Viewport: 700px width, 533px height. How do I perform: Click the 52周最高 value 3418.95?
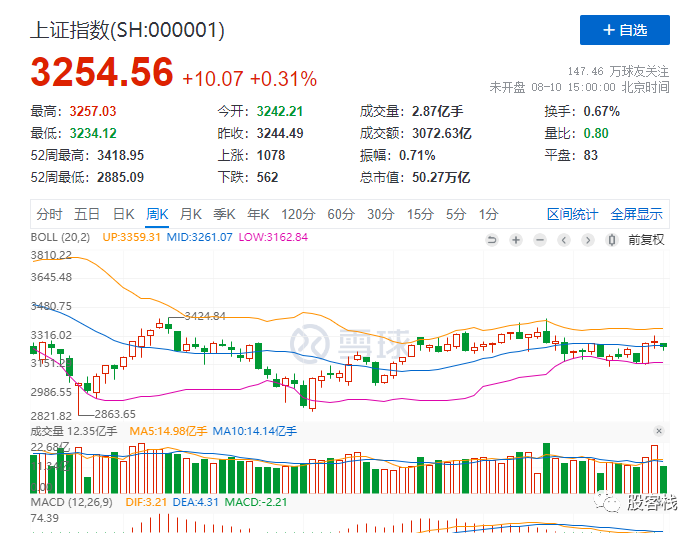coord(121,155)
